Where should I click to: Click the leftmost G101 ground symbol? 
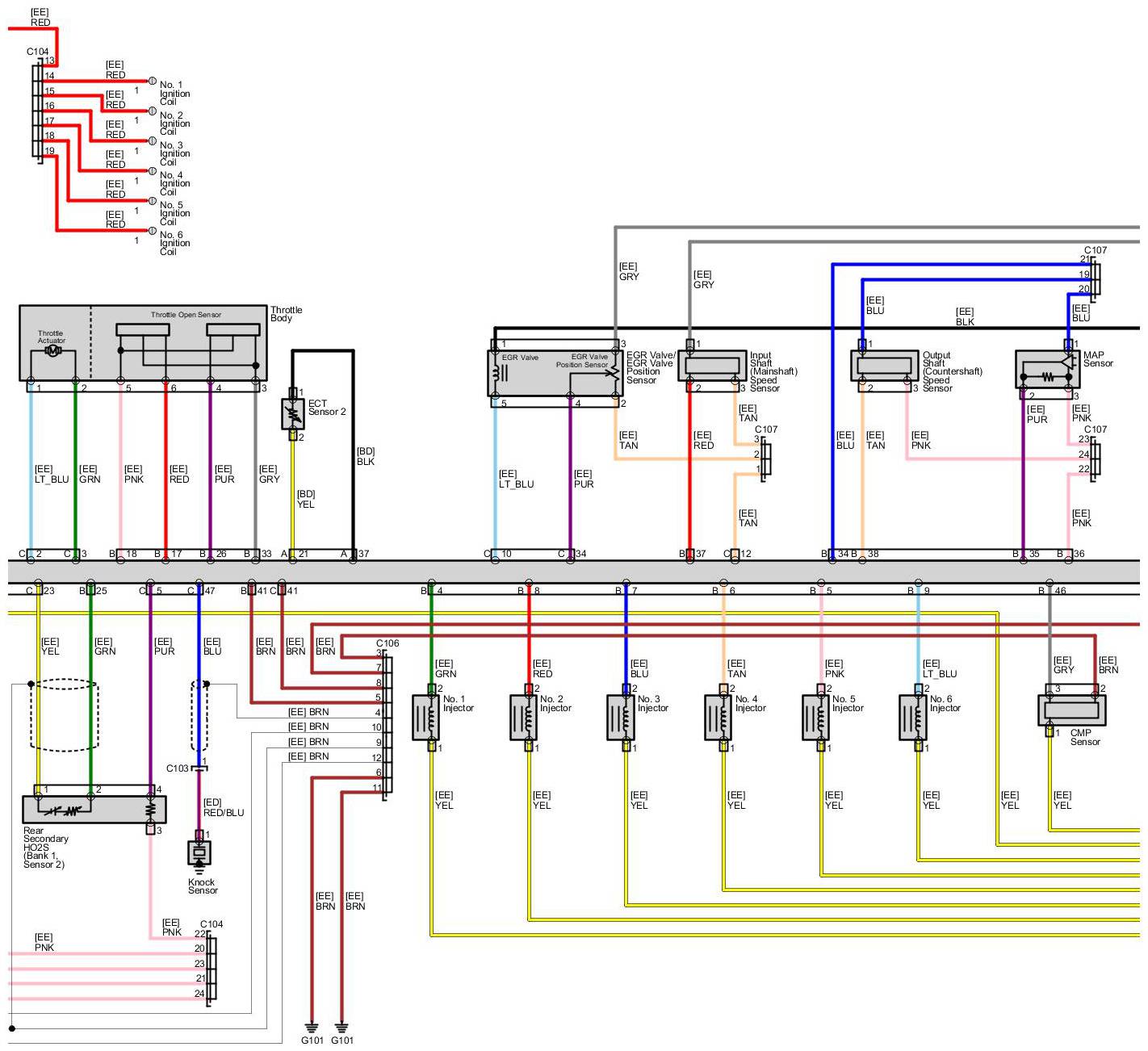click(x=312, y=1028)
